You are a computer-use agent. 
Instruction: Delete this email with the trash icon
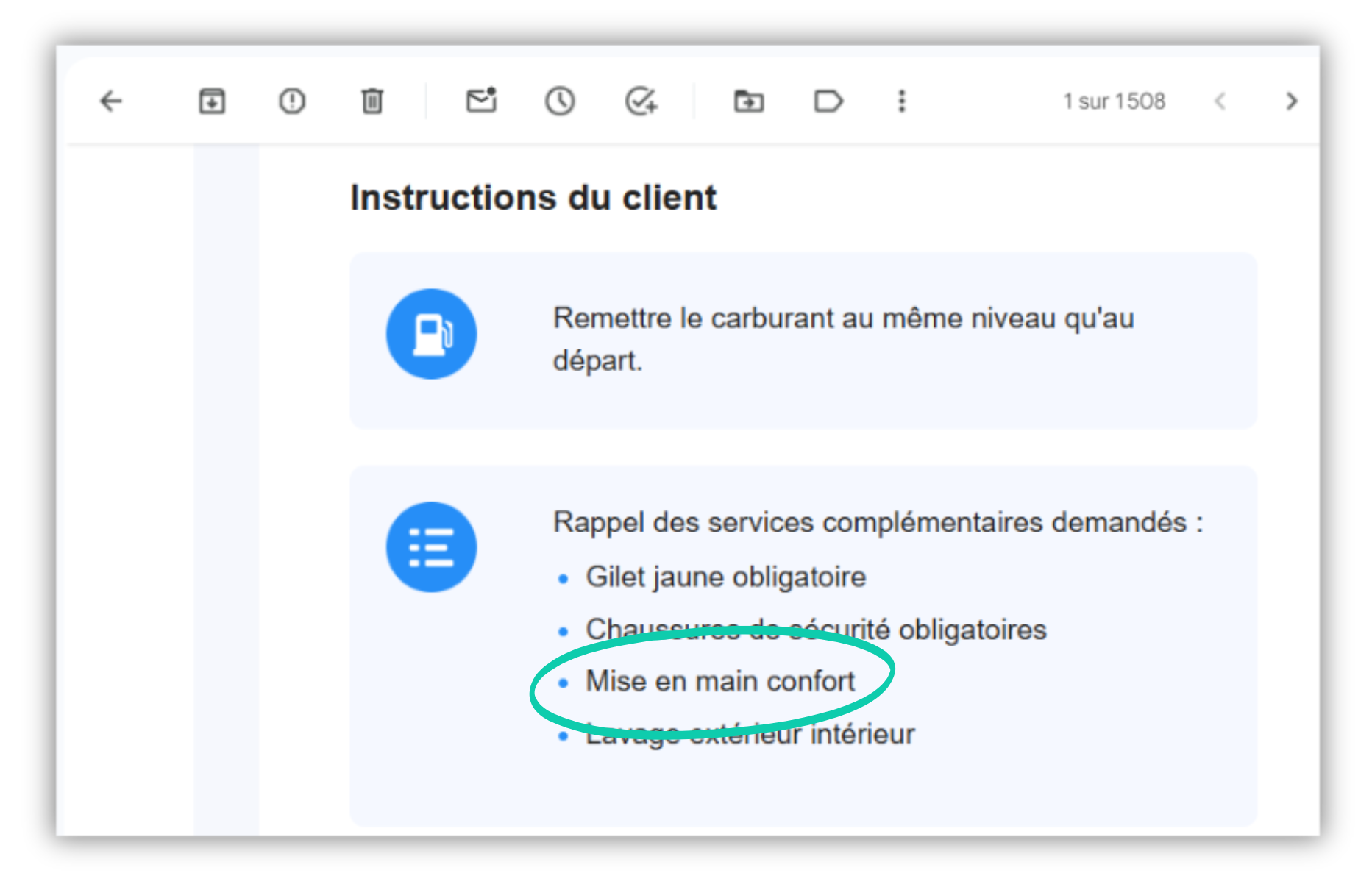372,101
